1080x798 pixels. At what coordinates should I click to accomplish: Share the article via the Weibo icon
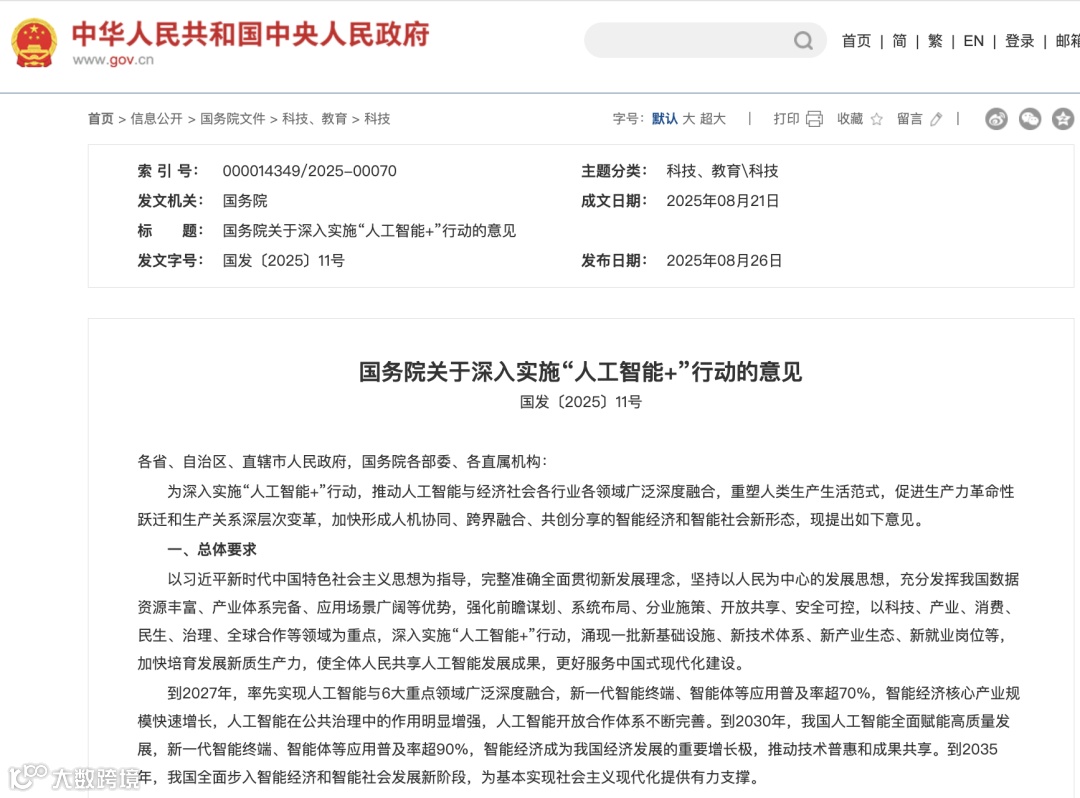click(x=996, y=118)
